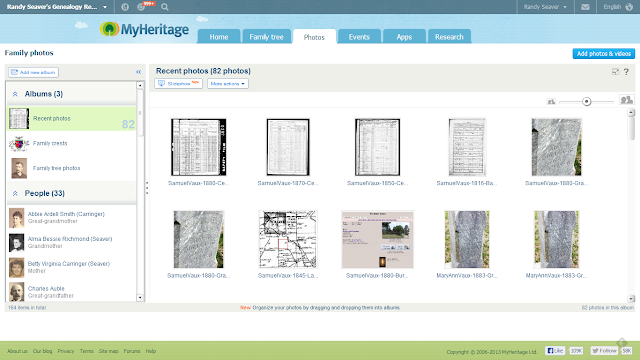Click the clock icon in top bar
The width and height of the screenshot is (640, 360).
coord(125,7)
